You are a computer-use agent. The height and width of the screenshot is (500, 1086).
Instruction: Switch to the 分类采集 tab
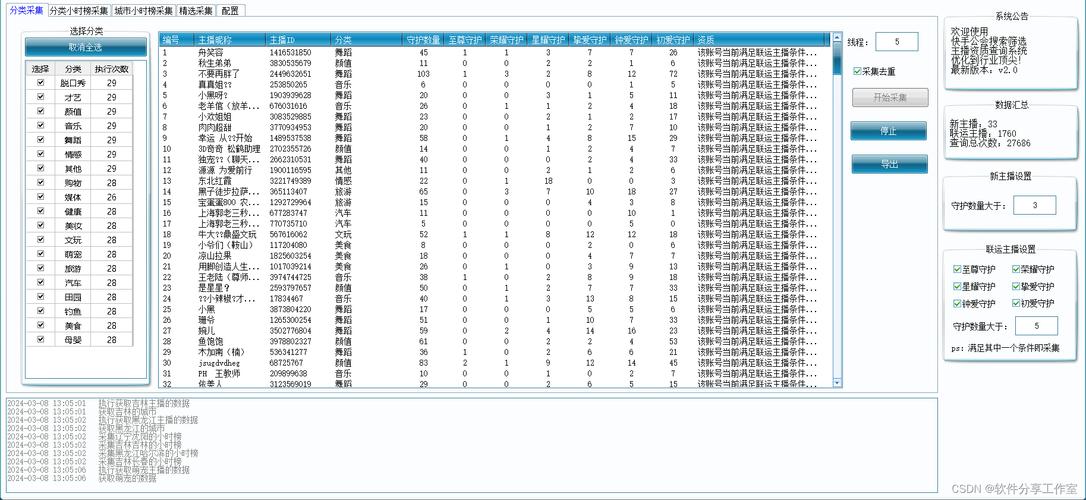pos(26,10)
